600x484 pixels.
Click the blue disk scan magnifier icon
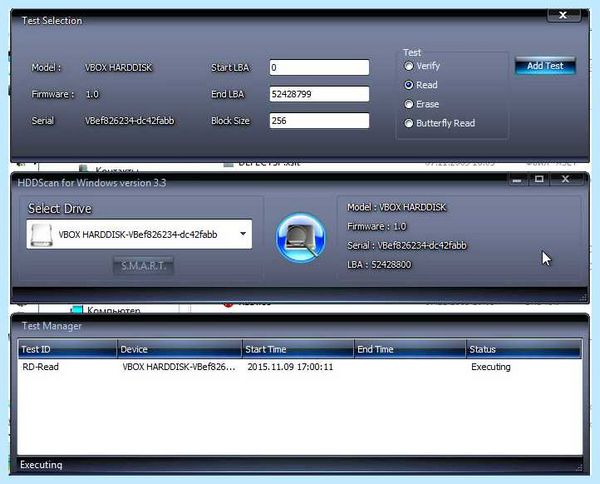coord(301,238)
